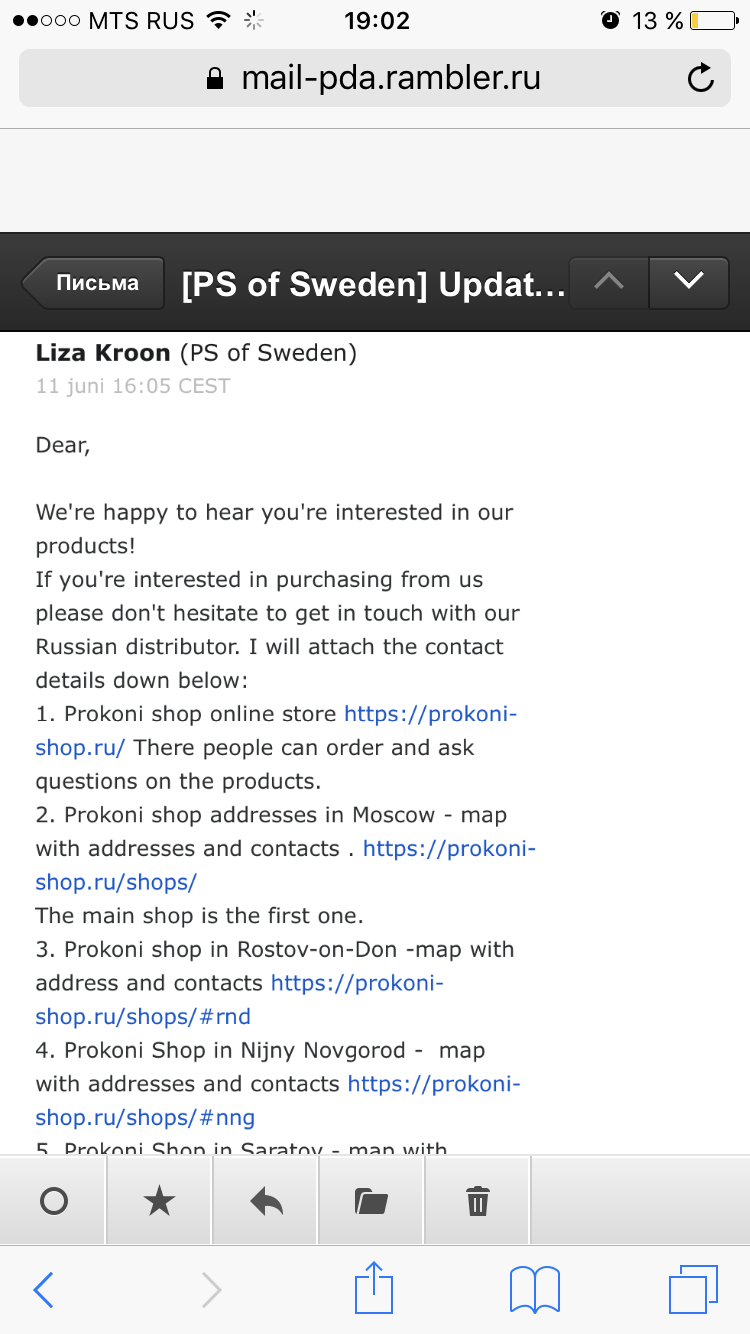Tap the email subject title in header
Image resolution: width=750 pixels, height=1334 pixels.
(373, 285)
